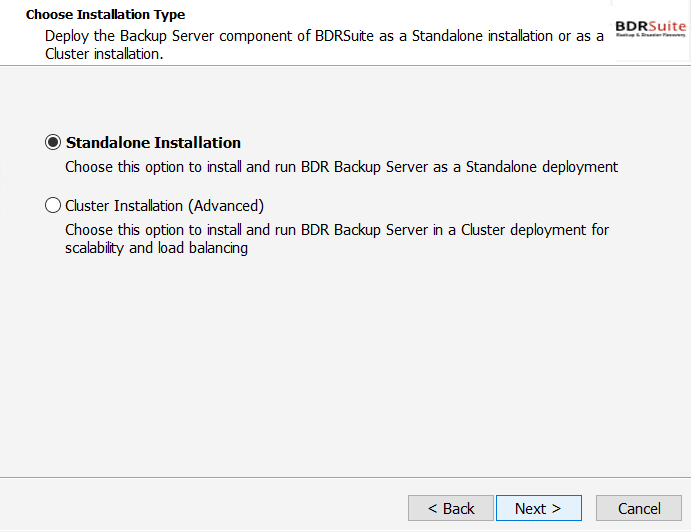Select the Cluster Installation (Advanced) radio button
The image size is (691, 532).
[x=53, y=205]
